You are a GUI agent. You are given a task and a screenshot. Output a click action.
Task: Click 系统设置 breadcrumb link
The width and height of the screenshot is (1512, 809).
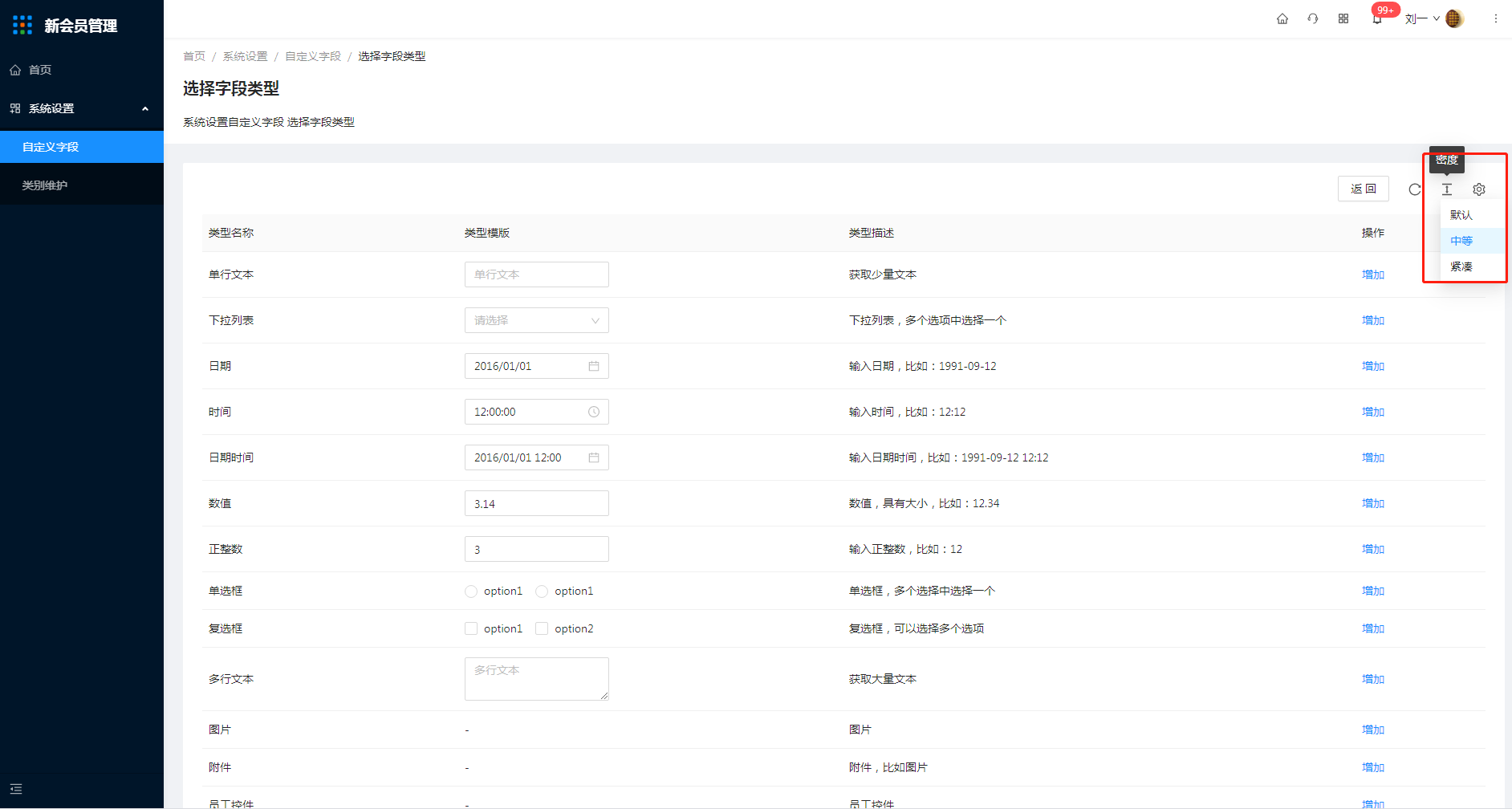point(245,56)
